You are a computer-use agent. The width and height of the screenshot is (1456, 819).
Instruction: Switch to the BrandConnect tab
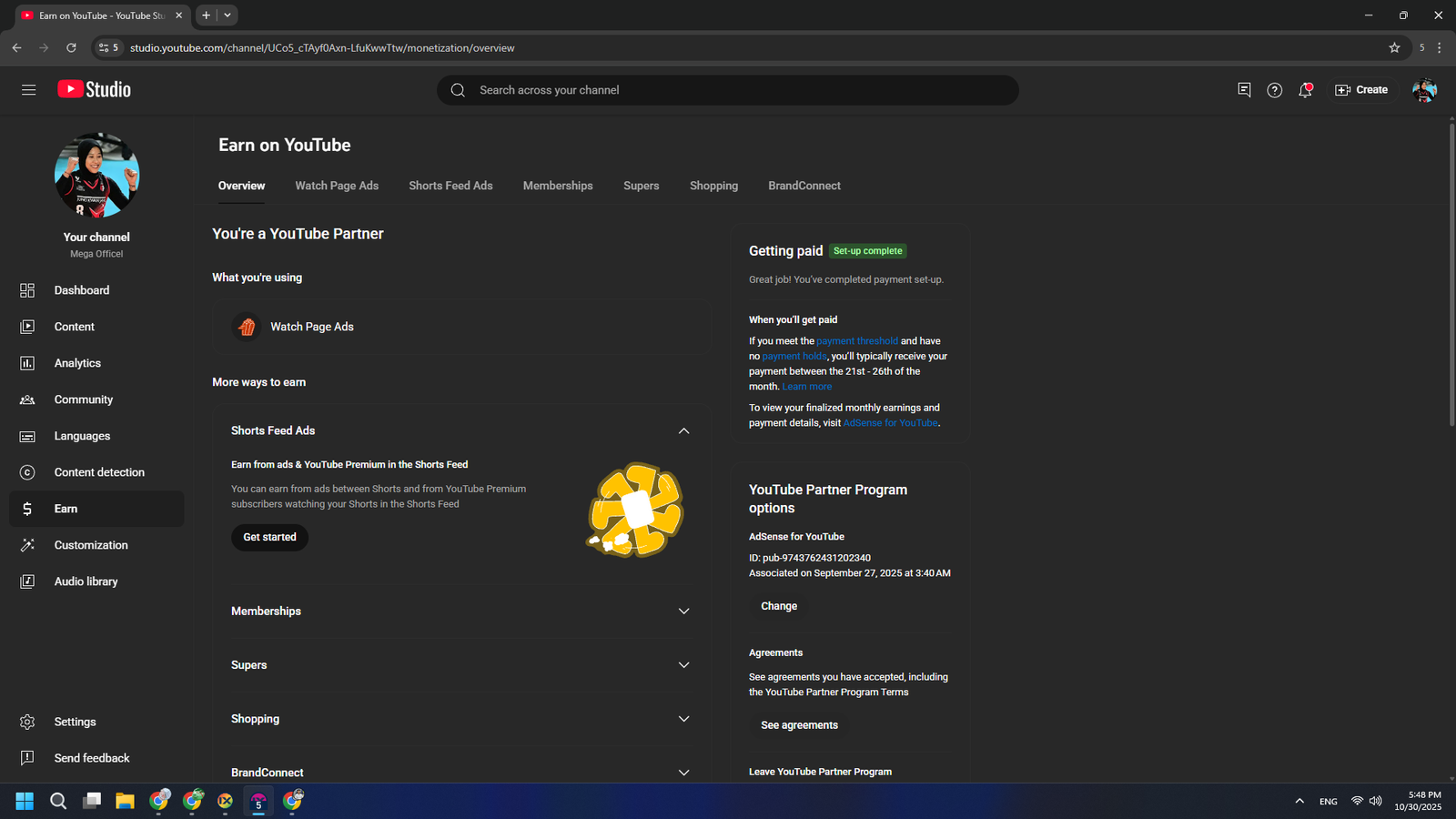(804, 186)
